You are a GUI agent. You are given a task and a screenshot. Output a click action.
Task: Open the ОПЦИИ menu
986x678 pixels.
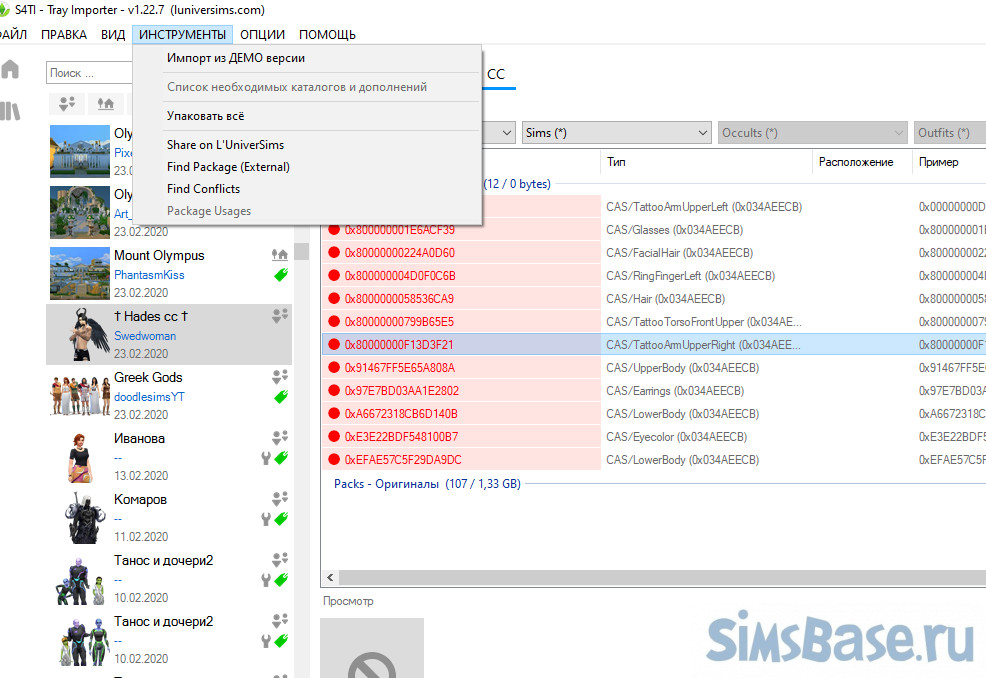[x=262, y=35]
